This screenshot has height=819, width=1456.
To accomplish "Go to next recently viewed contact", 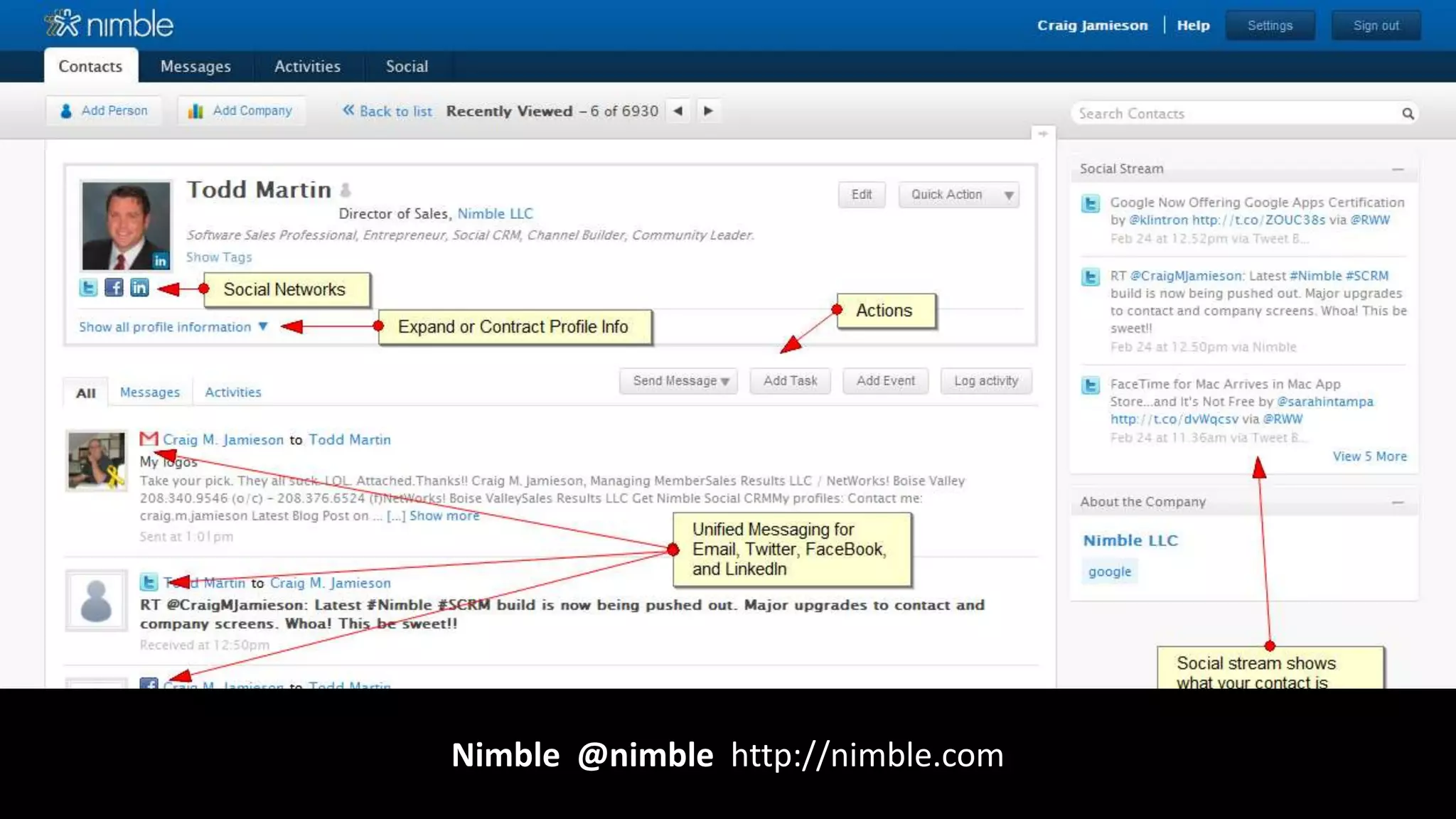I will (708, 111).
